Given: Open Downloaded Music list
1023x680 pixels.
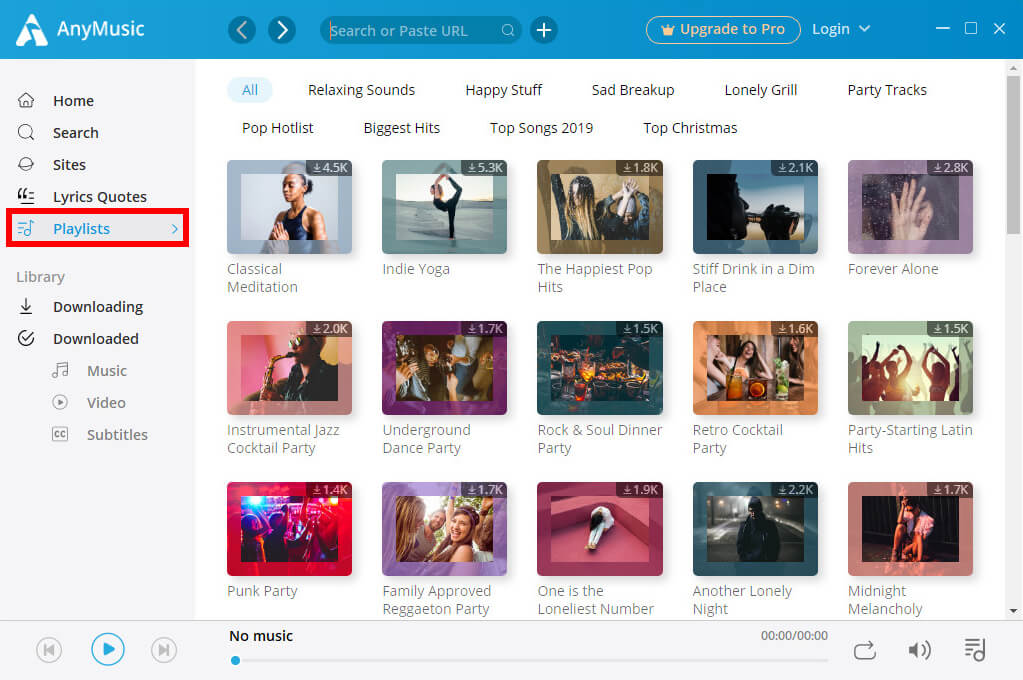Looking at the screenshot, I should pos(108,371).
